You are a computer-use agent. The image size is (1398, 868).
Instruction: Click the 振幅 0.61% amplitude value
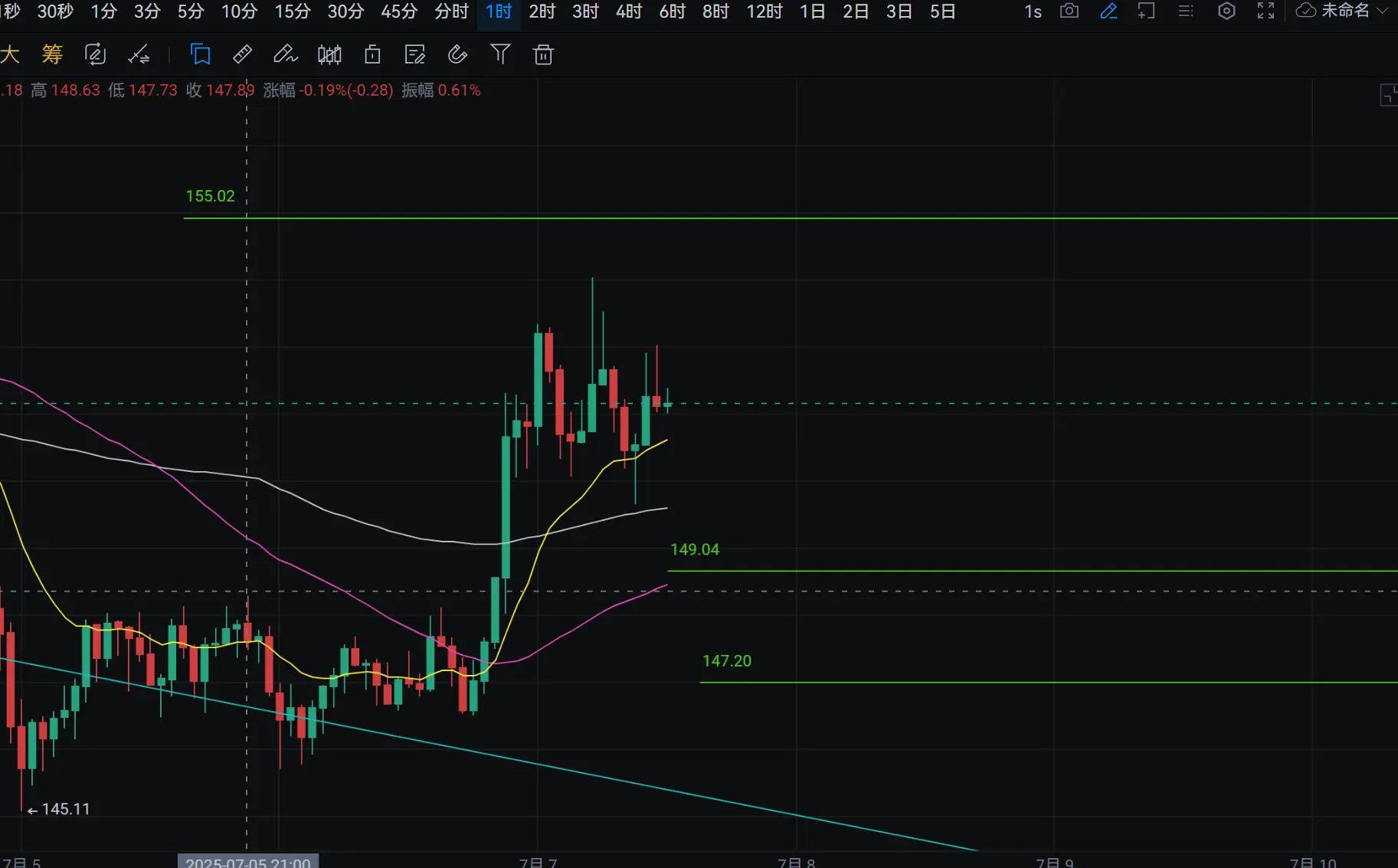[x=441, y=90]
